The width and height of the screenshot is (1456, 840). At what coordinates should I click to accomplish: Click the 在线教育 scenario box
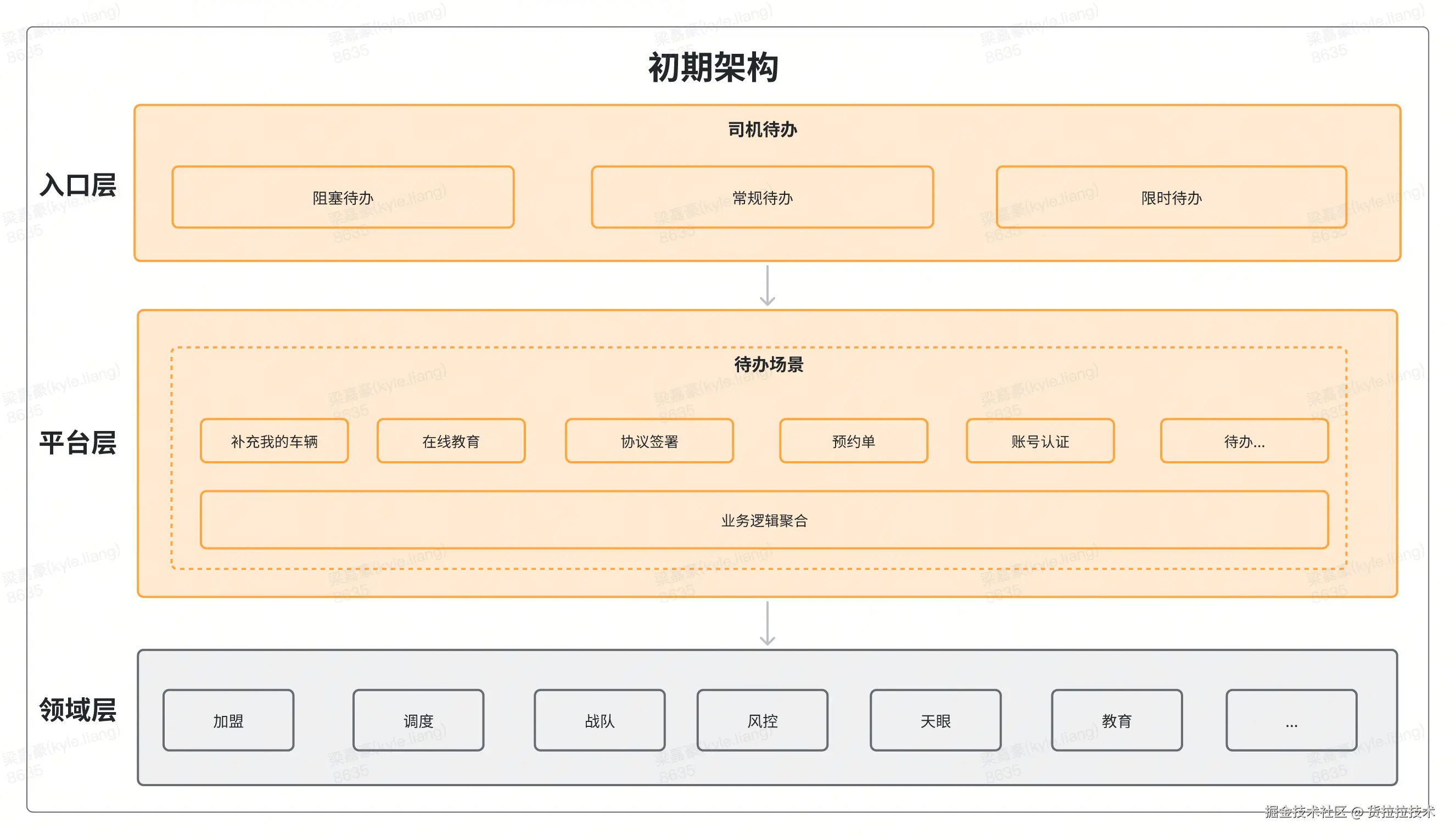tap(451, 441)
